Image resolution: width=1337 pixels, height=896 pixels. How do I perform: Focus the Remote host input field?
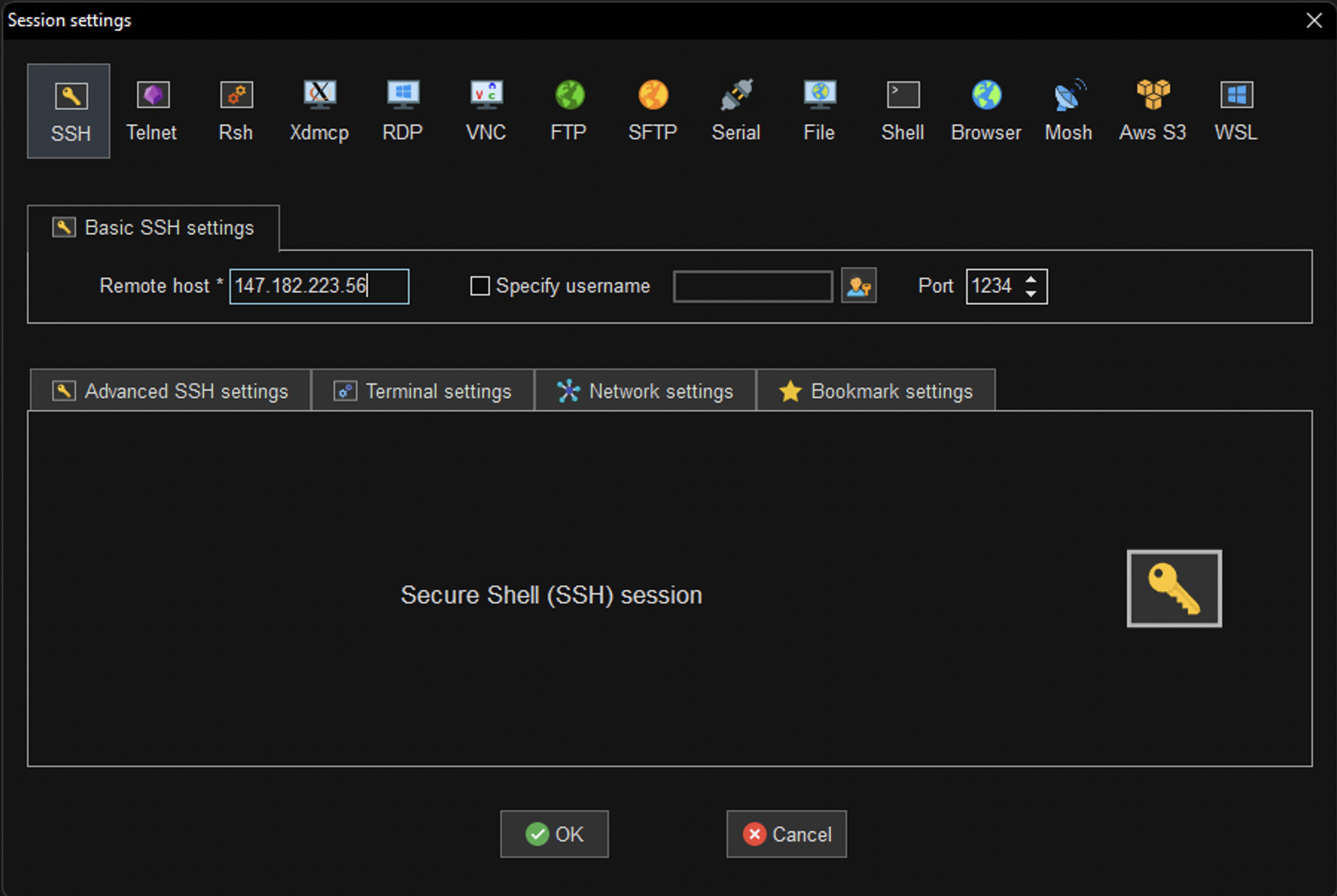coord(319,287)
